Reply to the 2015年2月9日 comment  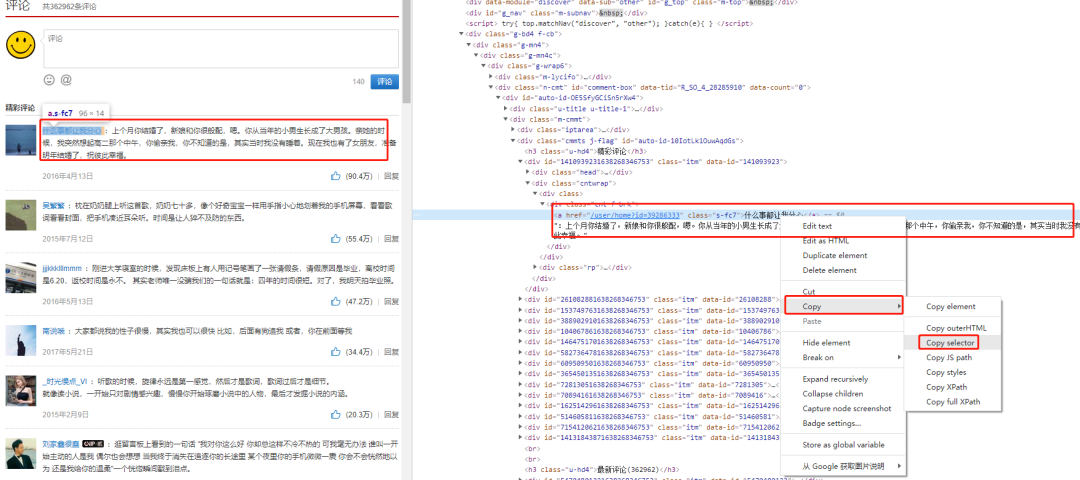click(x=391, y=415)
